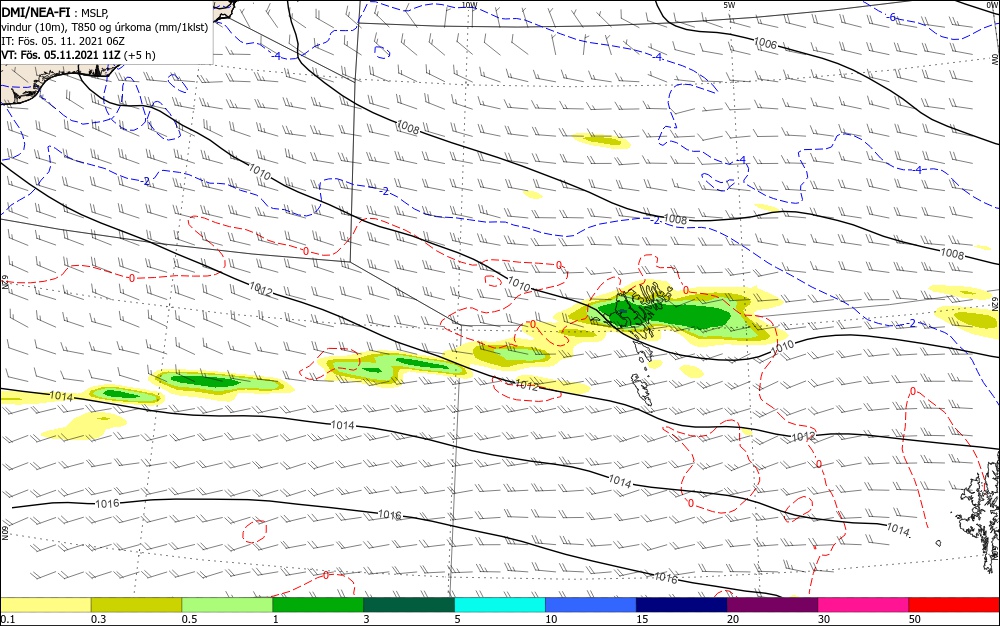The width and height of the screenshot is (1000, 626).
Task: Click the "15" legend value
Action: tap(642, 619)
